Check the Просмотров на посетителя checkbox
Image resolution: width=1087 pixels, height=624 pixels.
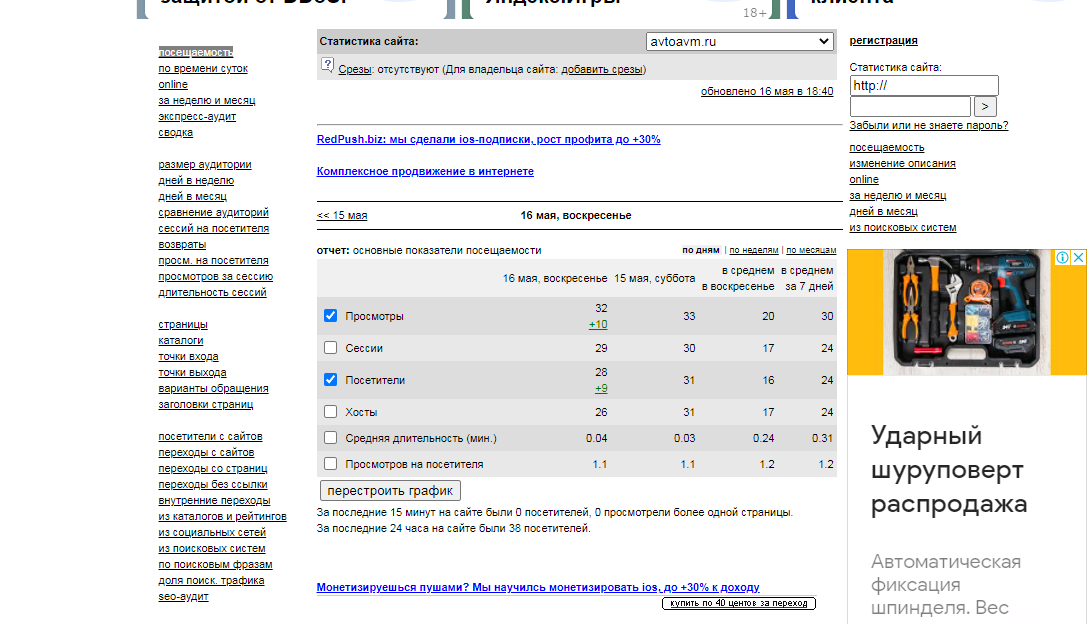(331, 463)
